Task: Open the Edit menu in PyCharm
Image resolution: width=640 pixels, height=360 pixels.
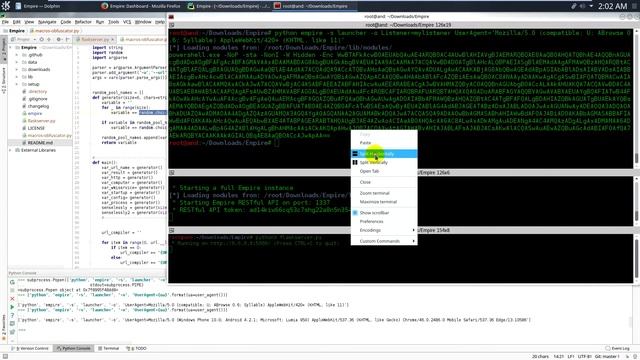Action: coord(17,22)
